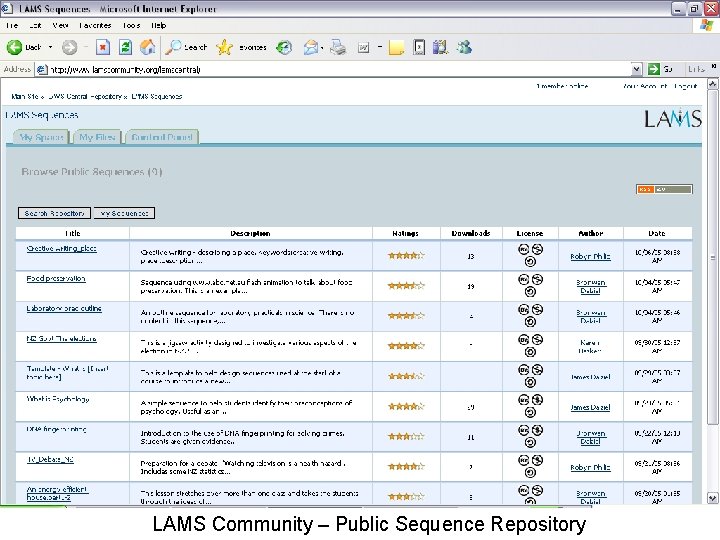Click the Search Repository button
This screenshot has width=720, height=540.
(54, 213)
